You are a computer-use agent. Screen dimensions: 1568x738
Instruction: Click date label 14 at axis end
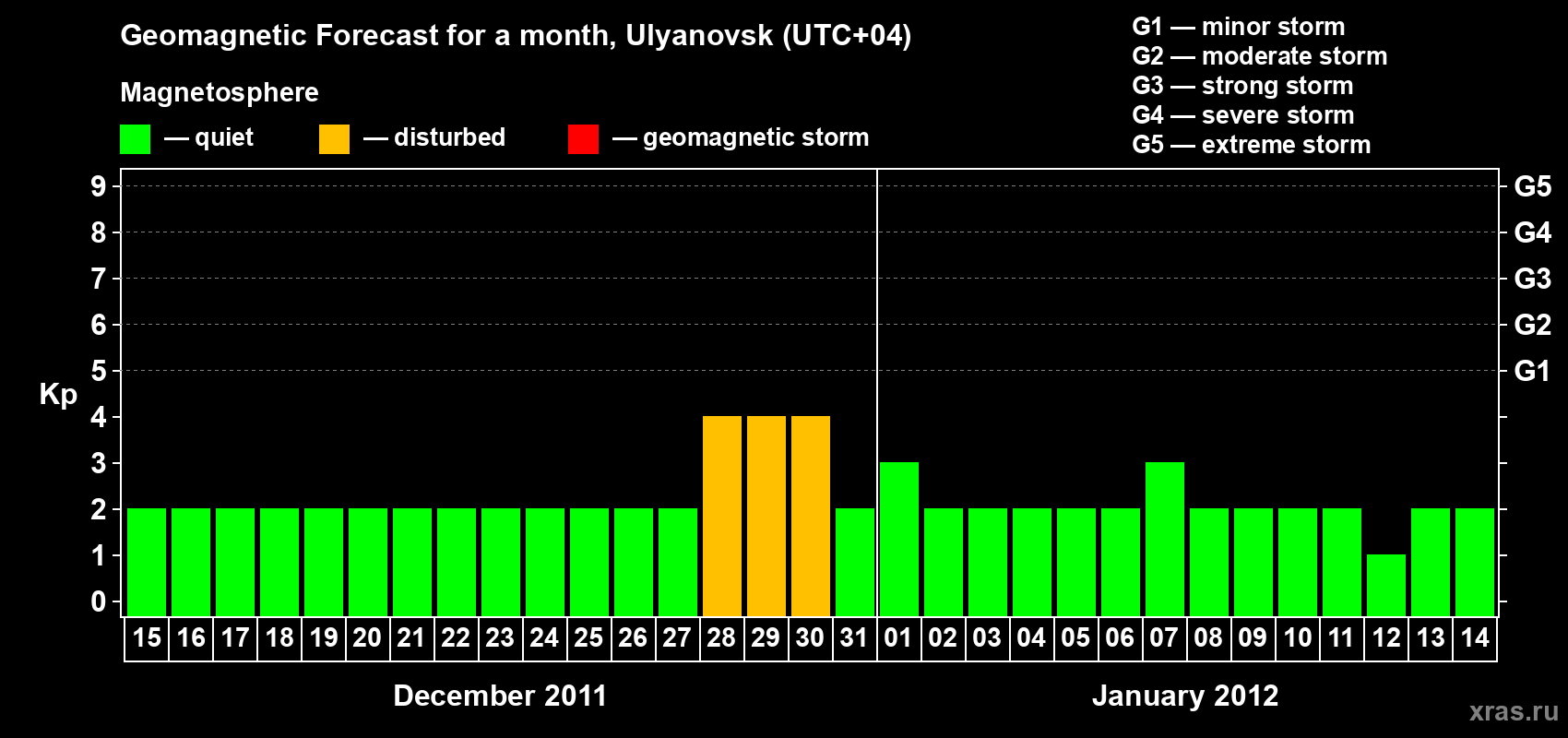[x=1475, y=638]
